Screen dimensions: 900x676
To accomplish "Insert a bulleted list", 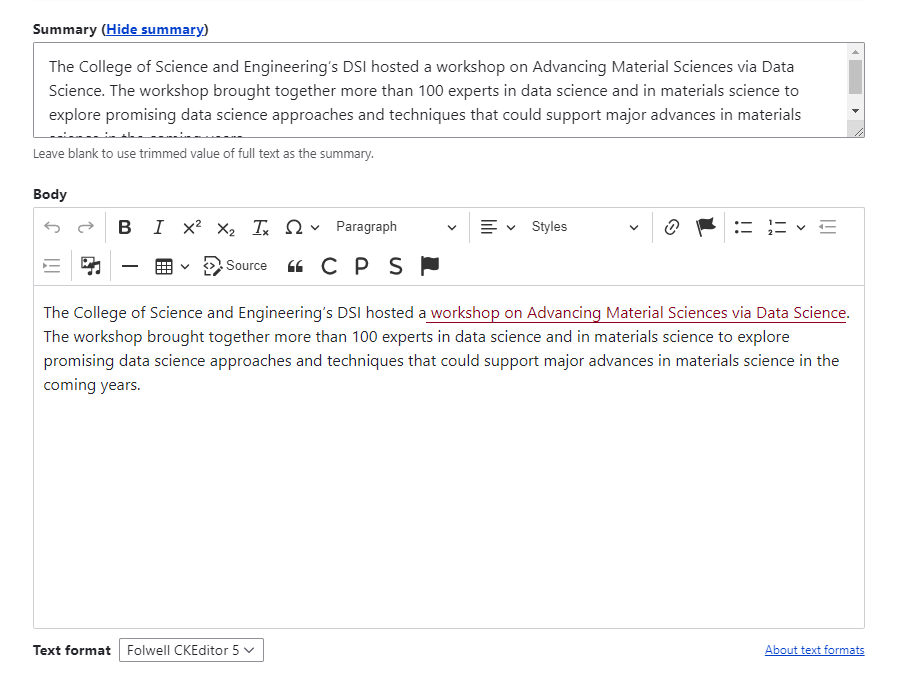I will (x=743, y=227).
